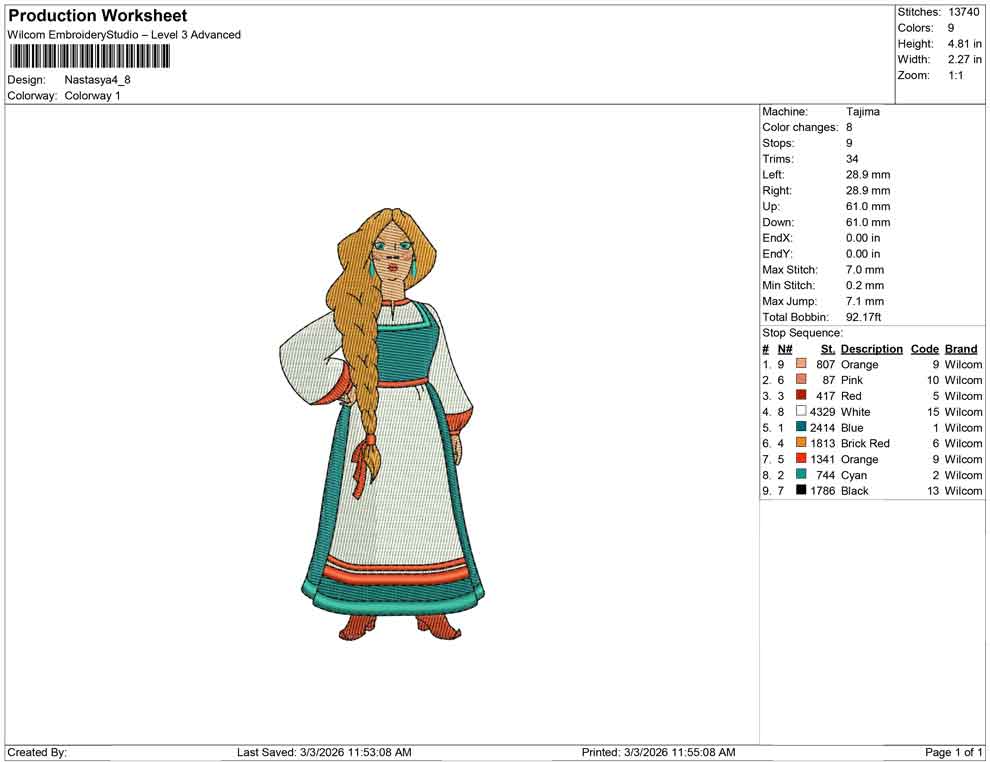Screen dimensions: 990x762
Task: Click the Red 417 color swatch
Action: tap(801, 395)
